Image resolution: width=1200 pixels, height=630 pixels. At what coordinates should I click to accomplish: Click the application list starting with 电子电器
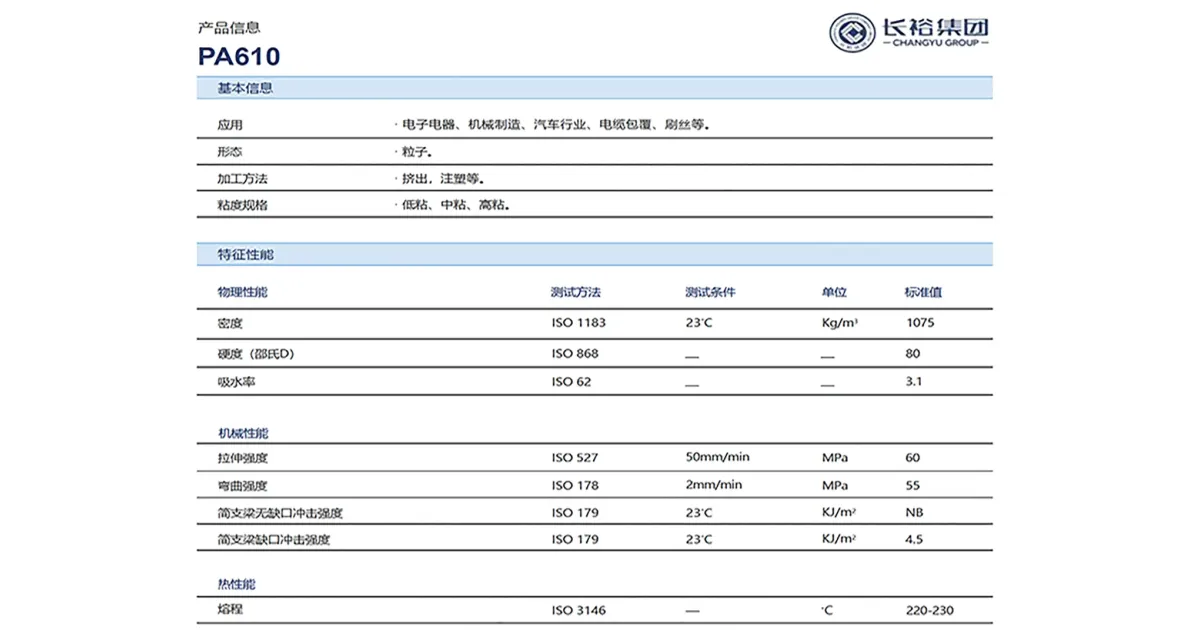555,126
